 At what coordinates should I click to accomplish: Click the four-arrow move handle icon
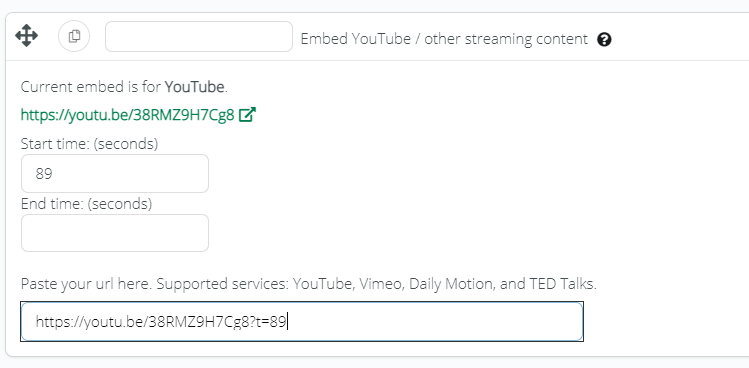click(x=27, y=35)
